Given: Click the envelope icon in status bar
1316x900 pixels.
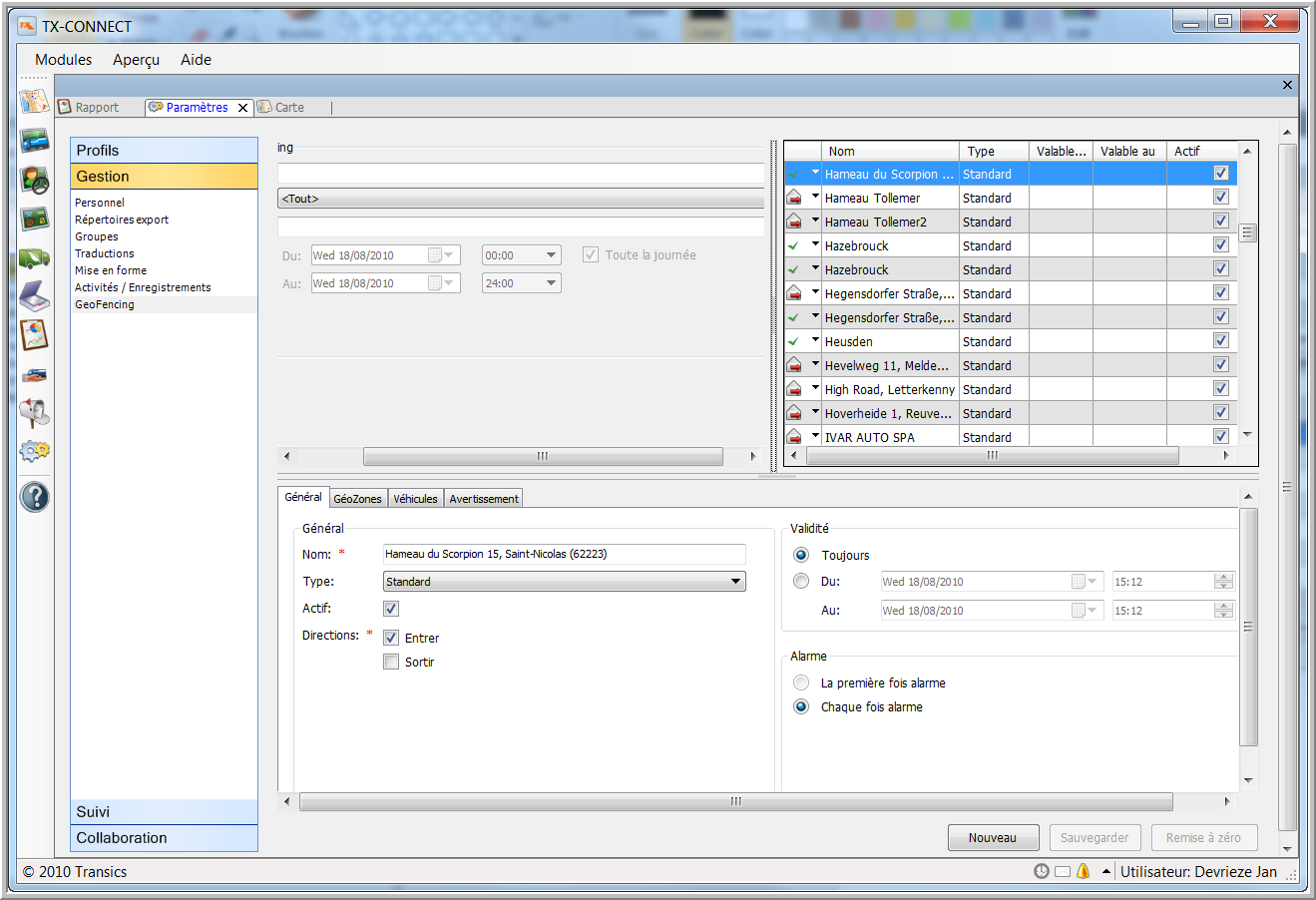Looking at the screenshot, I should click(x=1063, y=871).
